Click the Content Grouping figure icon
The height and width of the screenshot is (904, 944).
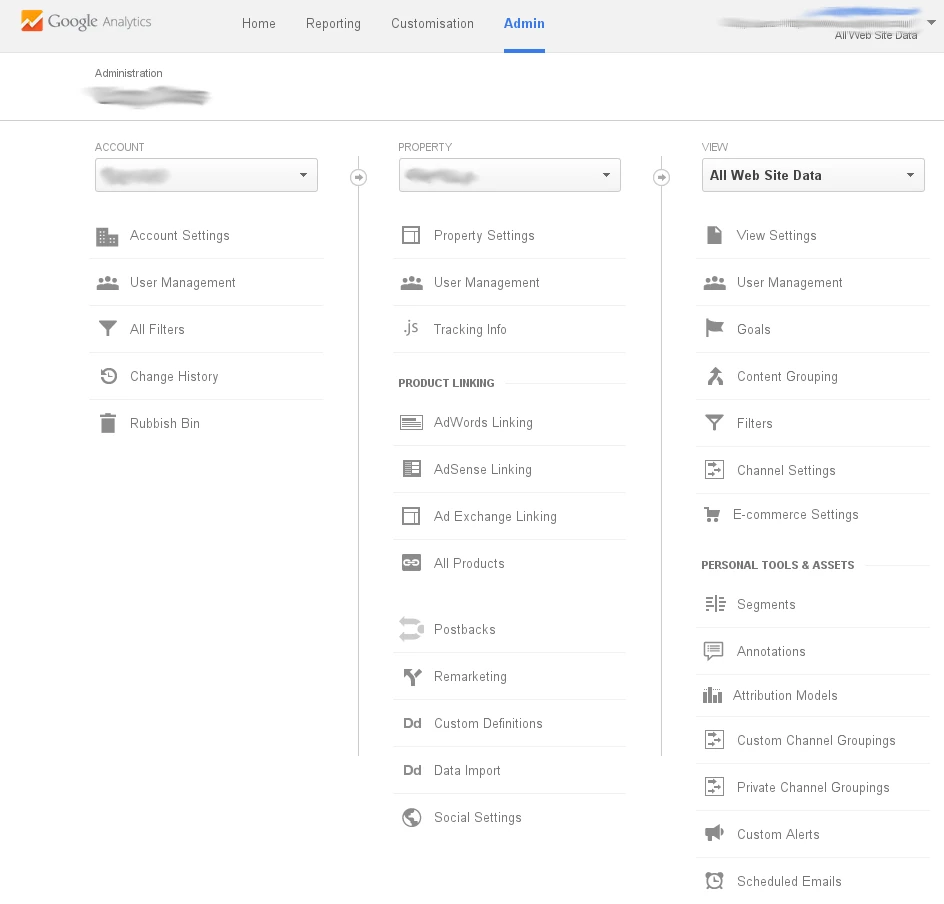point(715,376)
